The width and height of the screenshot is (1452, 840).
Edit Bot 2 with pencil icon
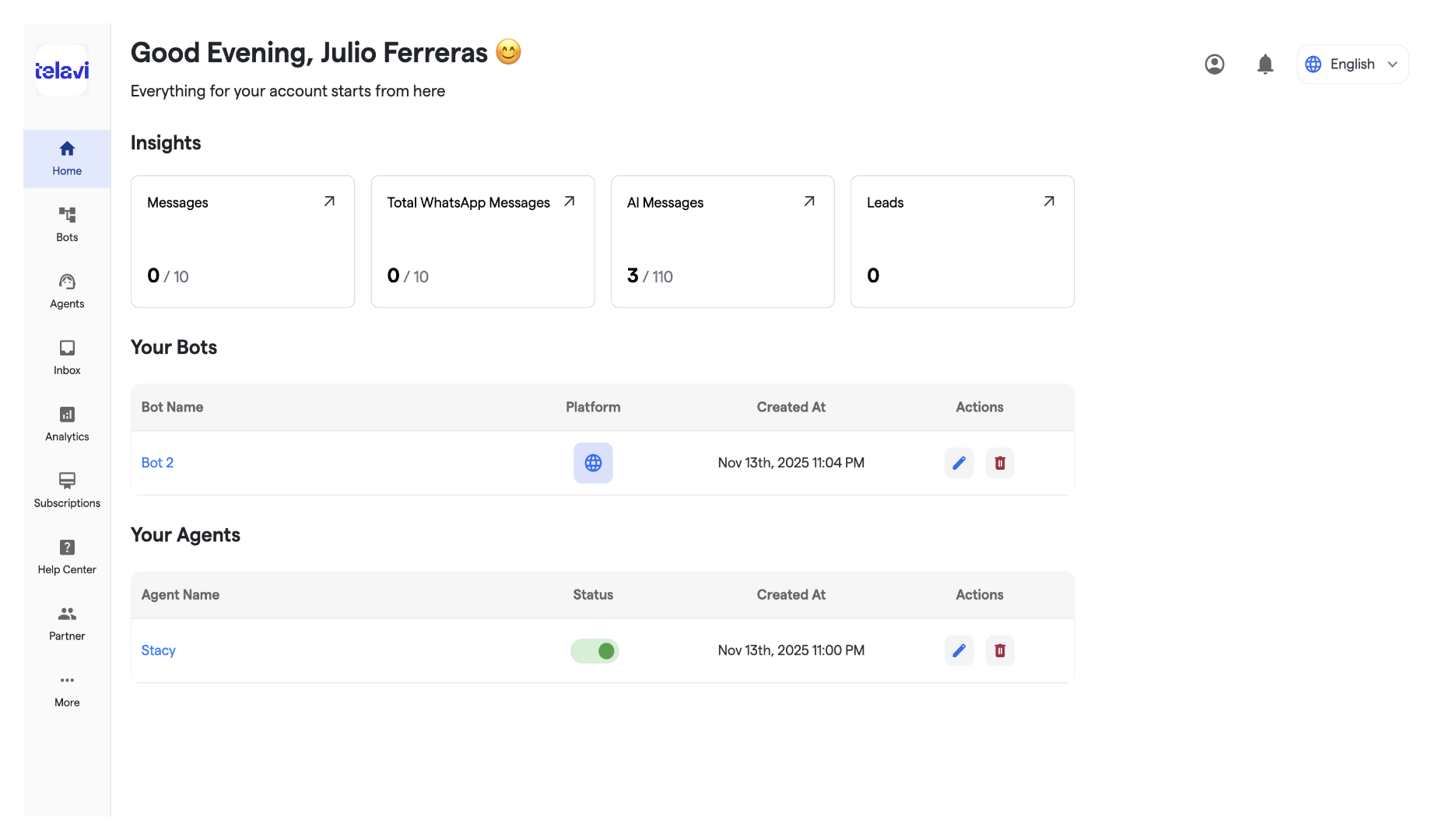[x=959, y=463]
